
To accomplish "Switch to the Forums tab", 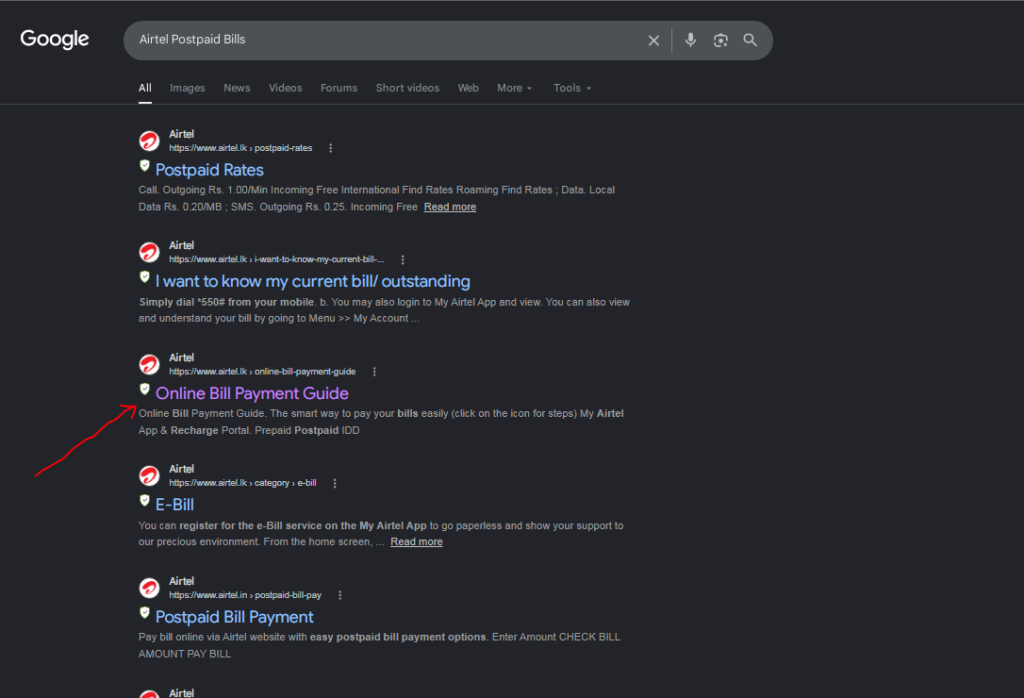I will pyautogui.click(x=339, y=88).
